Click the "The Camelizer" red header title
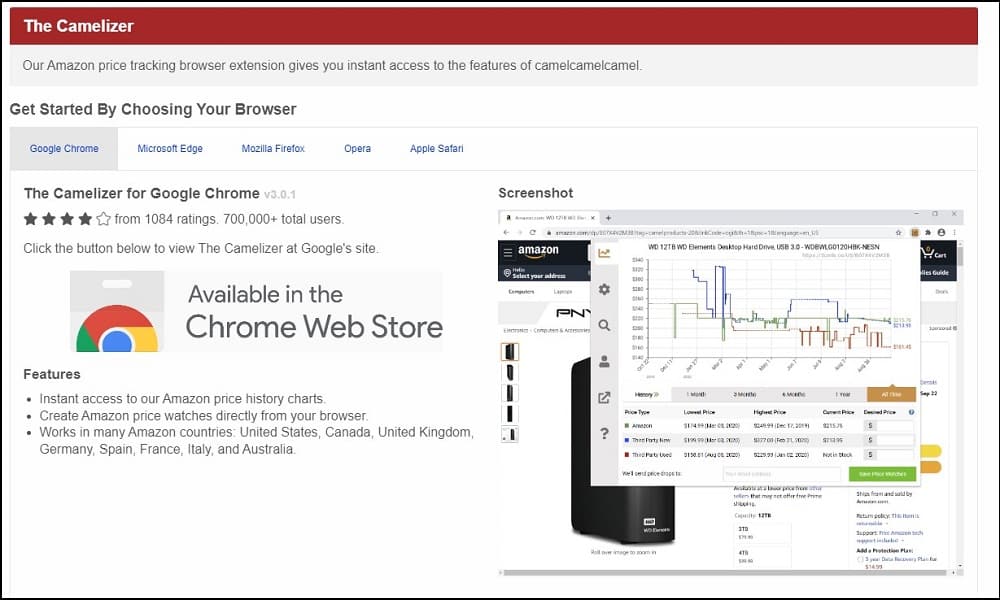1000x600 pixels. point(79,26)
